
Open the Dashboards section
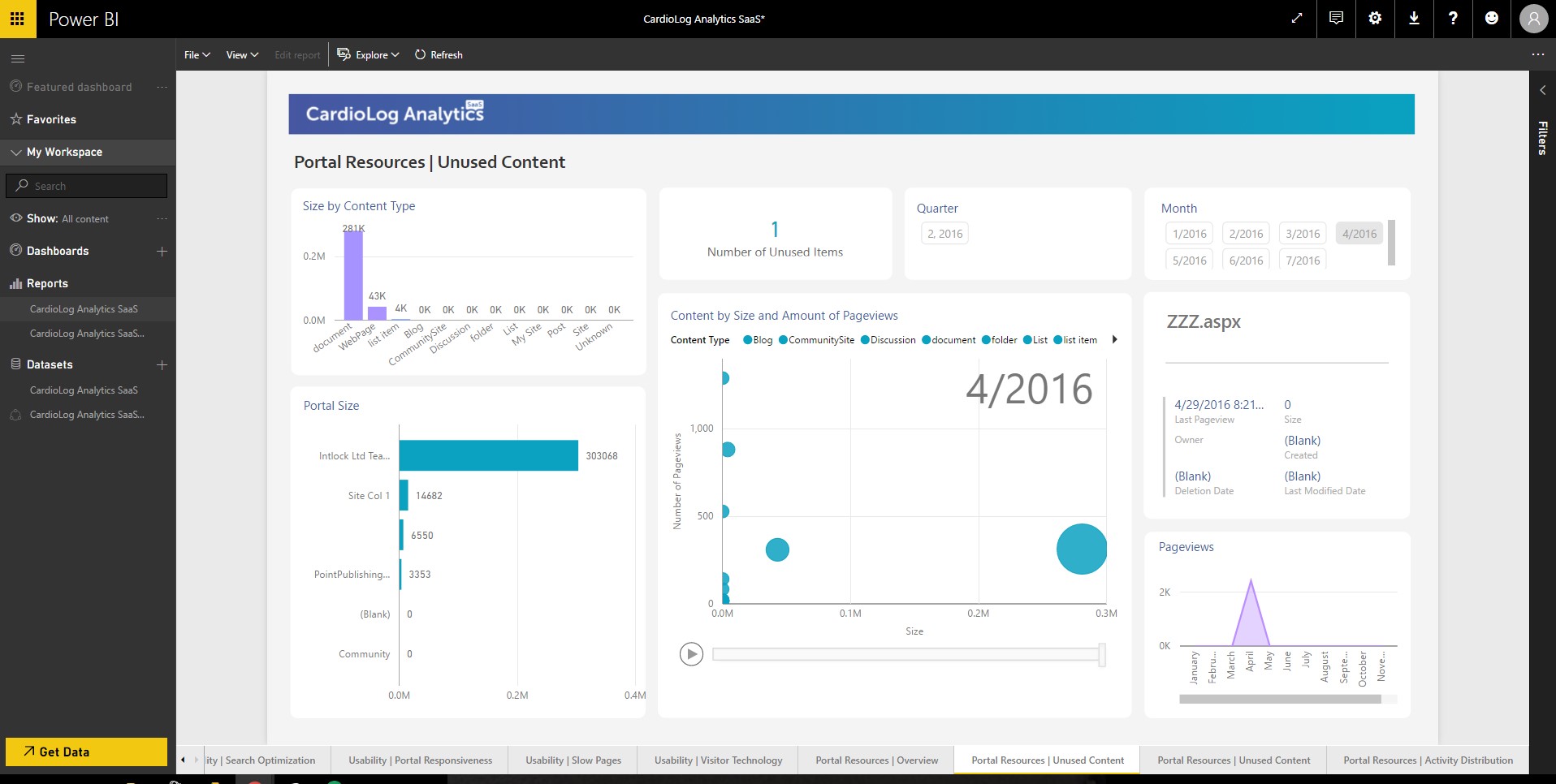click(x=58, y=251)
